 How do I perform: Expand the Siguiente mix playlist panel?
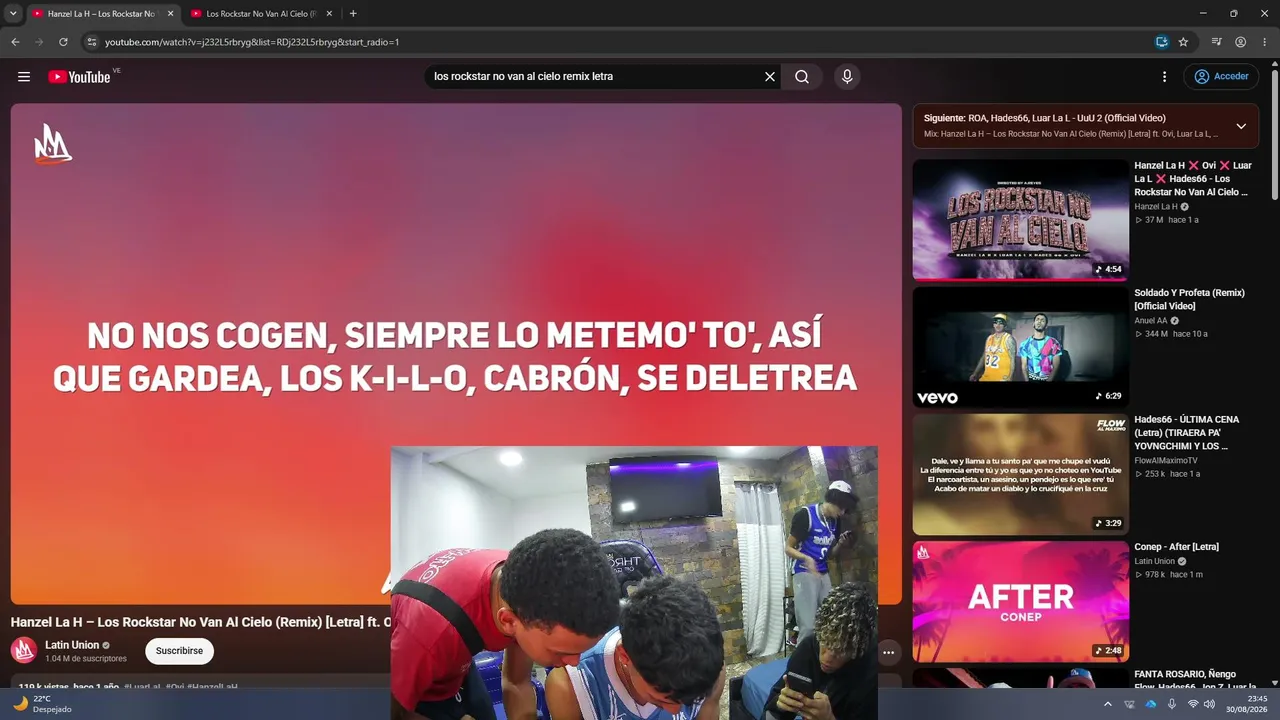[1241, 126]
